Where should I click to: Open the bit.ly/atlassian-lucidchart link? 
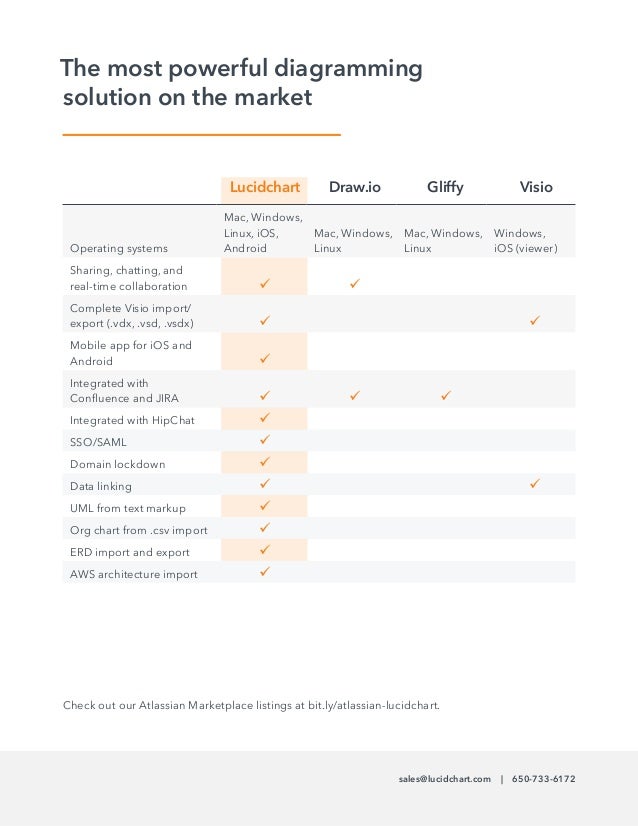tap(386, 705)
